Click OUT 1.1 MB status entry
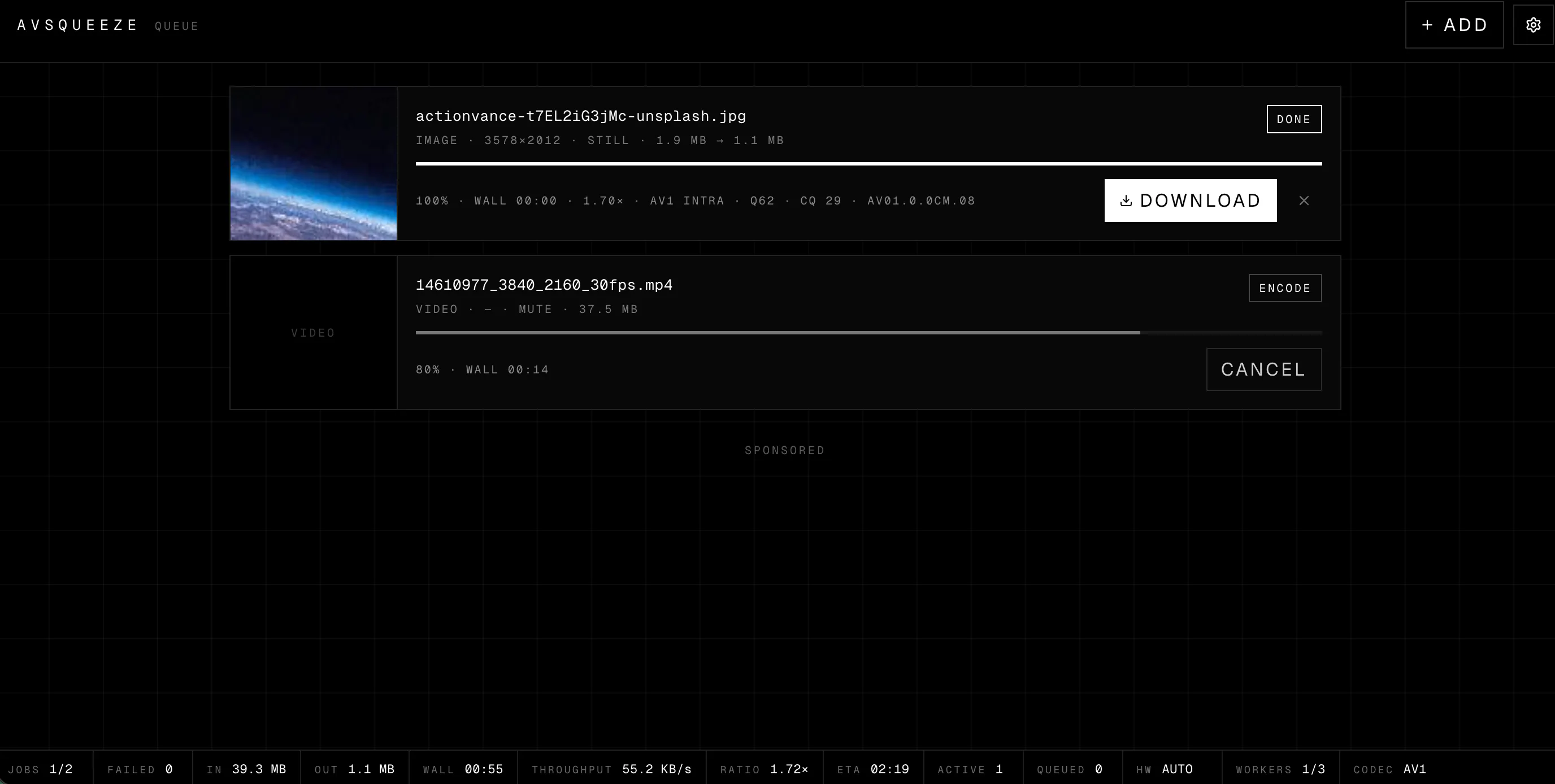The image size is (1555, 784). 354,769
